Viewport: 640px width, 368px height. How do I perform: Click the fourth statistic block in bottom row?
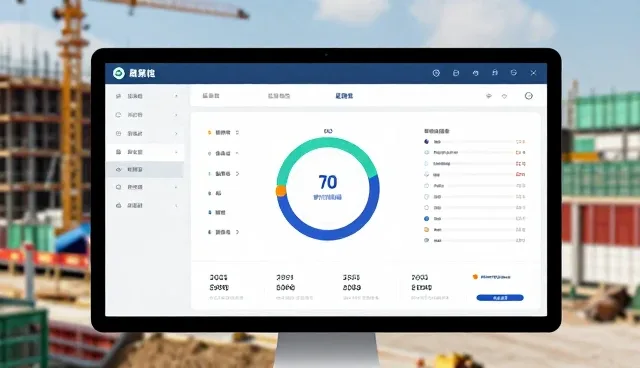[430, 288]
